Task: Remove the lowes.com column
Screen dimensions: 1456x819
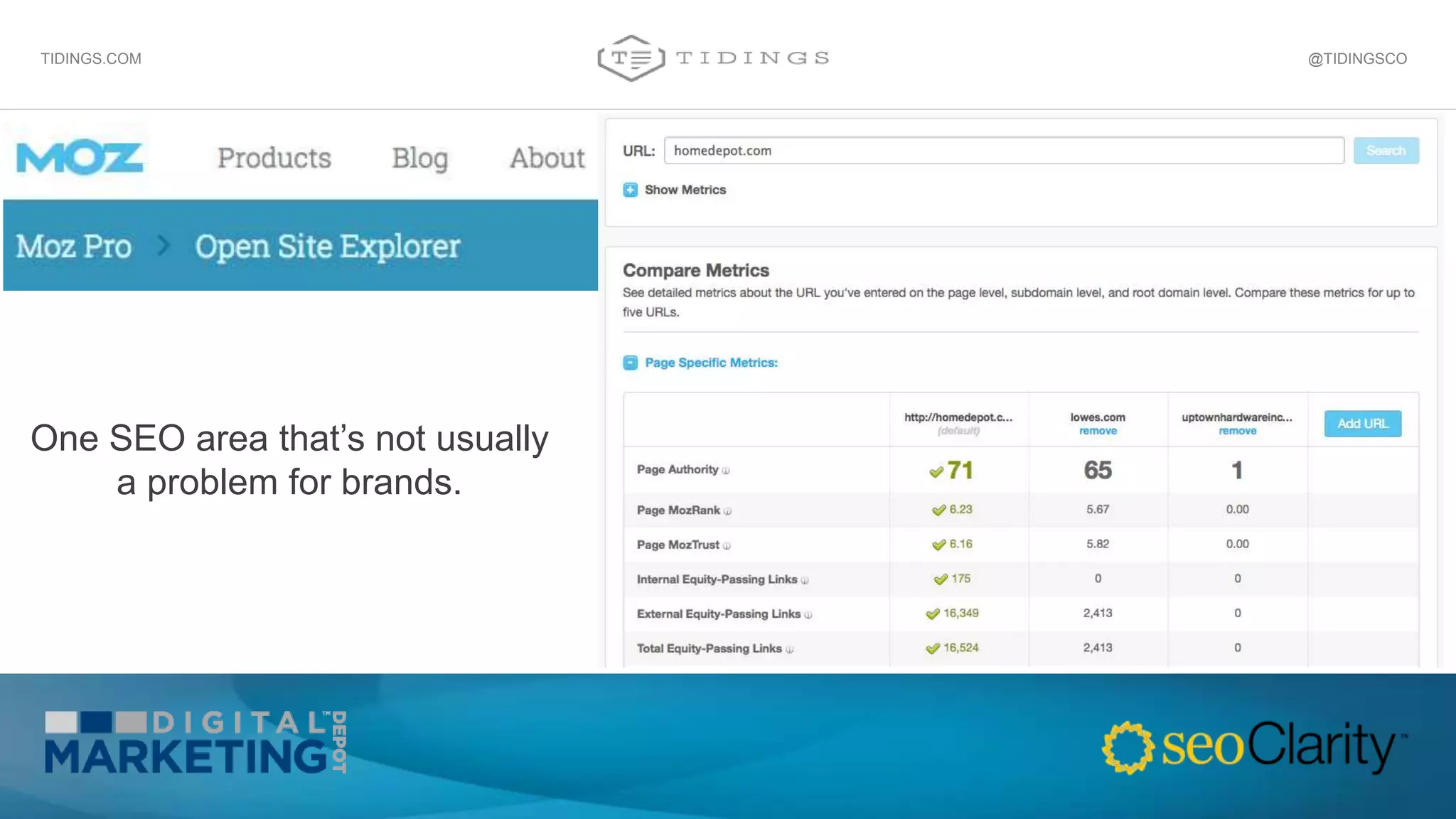Action: tap(1098, 431)
